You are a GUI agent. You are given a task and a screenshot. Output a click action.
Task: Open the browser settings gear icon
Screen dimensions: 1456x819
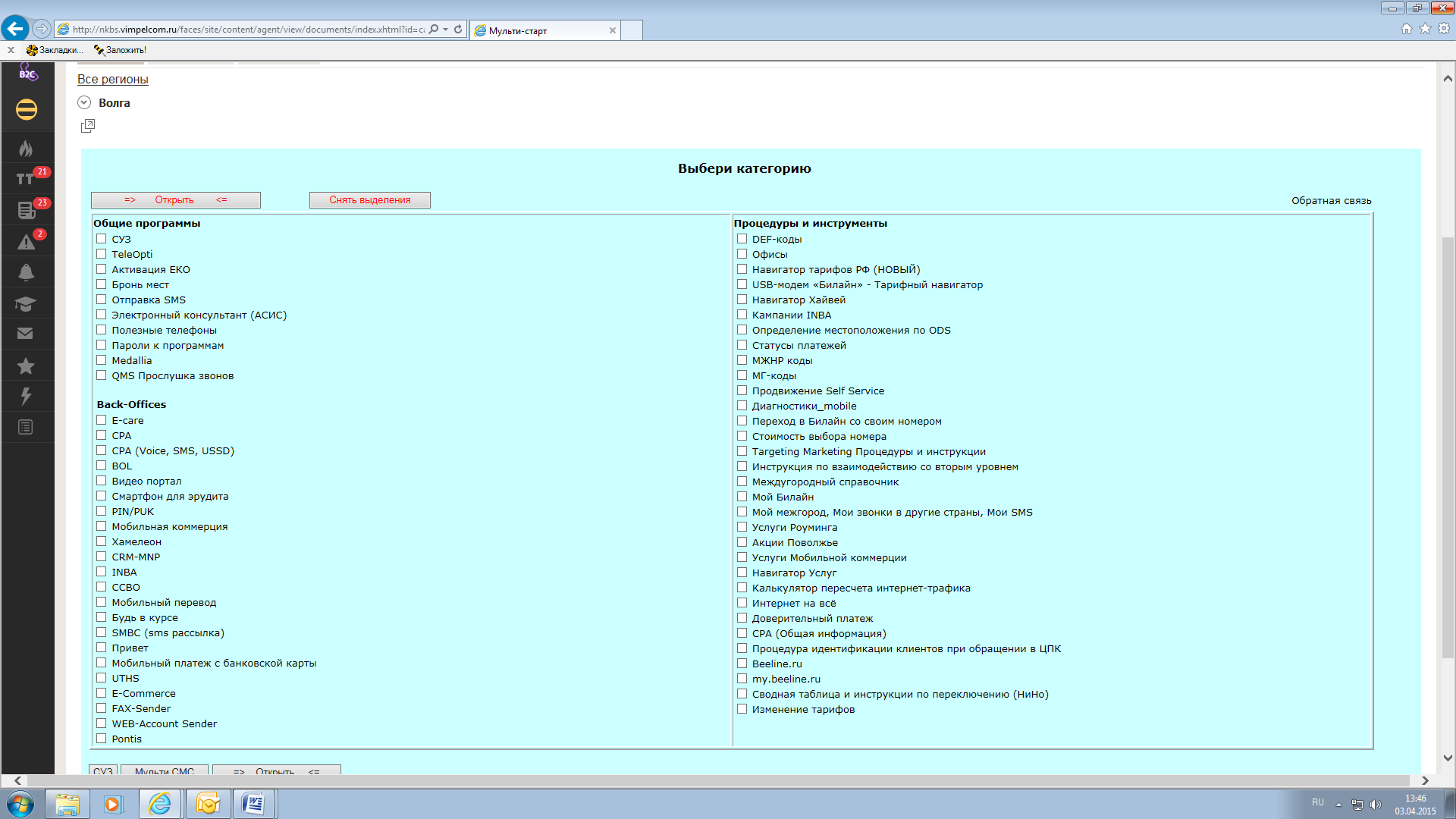1444,29
